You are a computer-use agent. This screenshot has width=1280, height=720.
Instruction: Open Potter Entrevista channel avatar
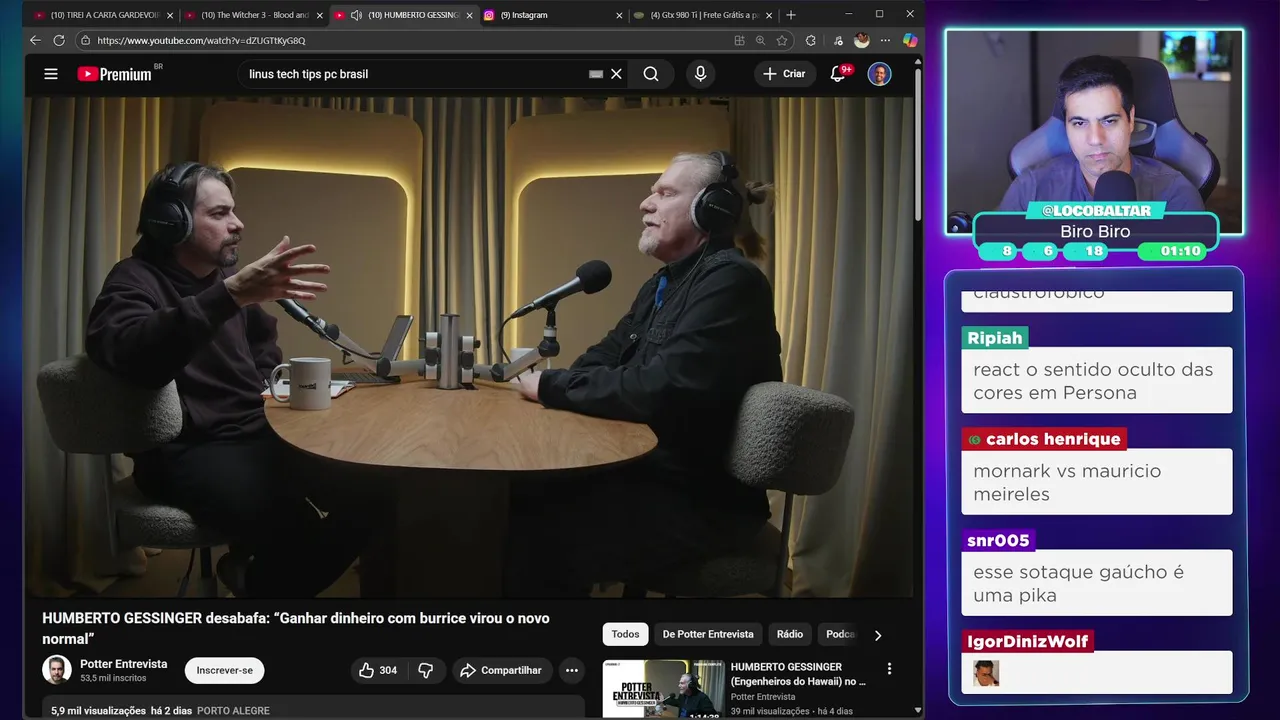[x=57, y=670]
